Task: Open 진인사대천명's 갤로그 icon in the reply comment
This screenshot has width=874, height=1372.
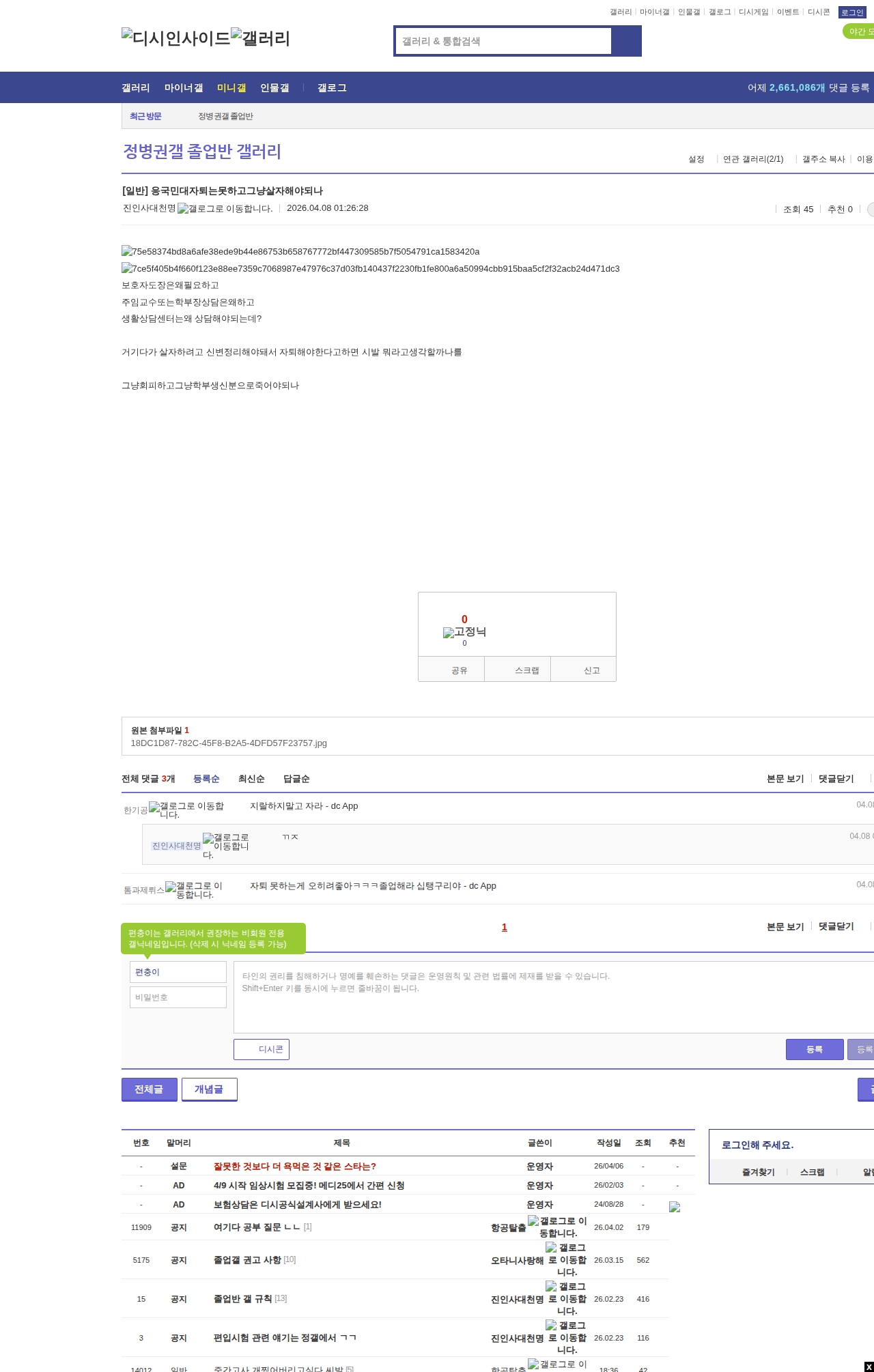Action: point(226,846)
